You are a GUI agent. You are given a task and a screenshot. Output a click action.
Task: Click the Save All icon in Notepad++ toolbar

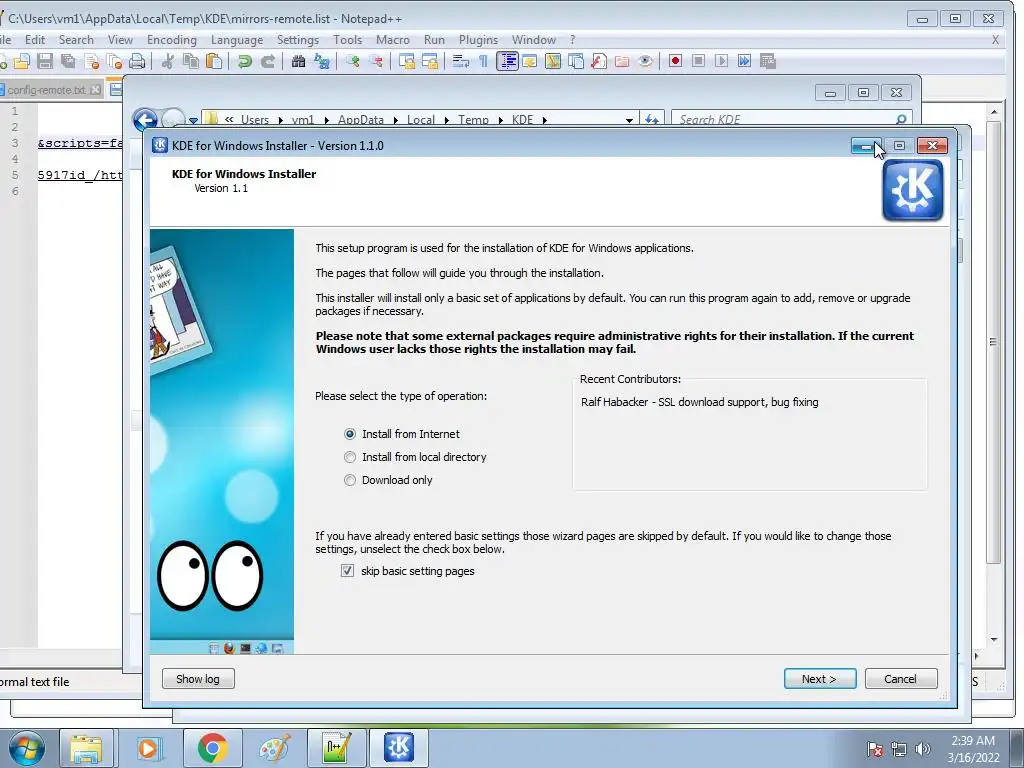(x=68, y=61)
